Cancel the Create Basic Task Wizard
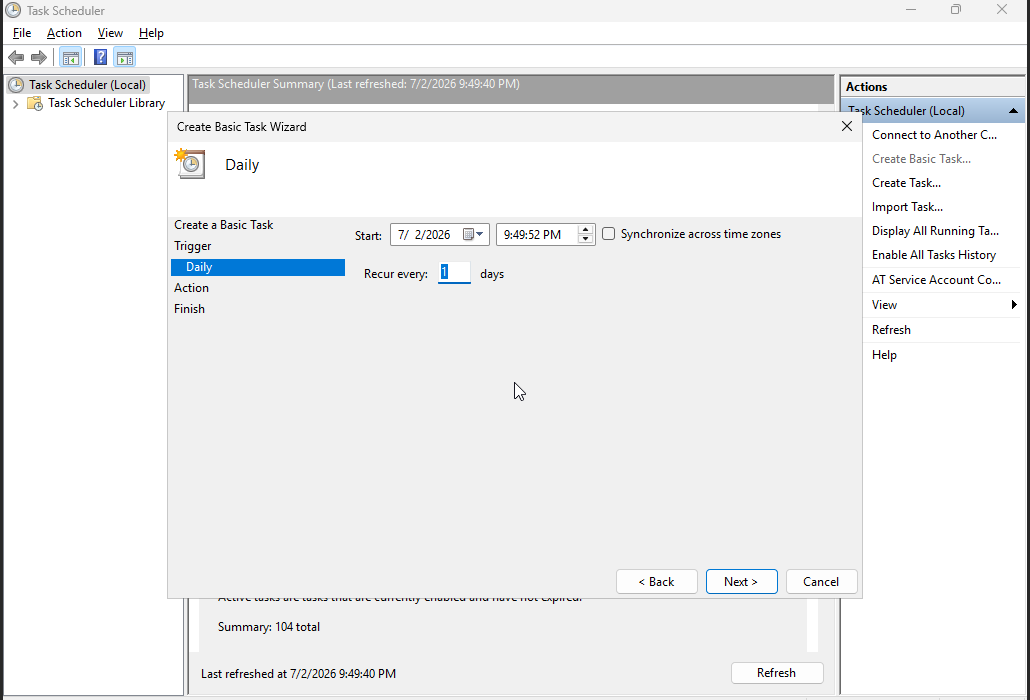The height and width of the screenshot is (700, 1030). point(821,582)
